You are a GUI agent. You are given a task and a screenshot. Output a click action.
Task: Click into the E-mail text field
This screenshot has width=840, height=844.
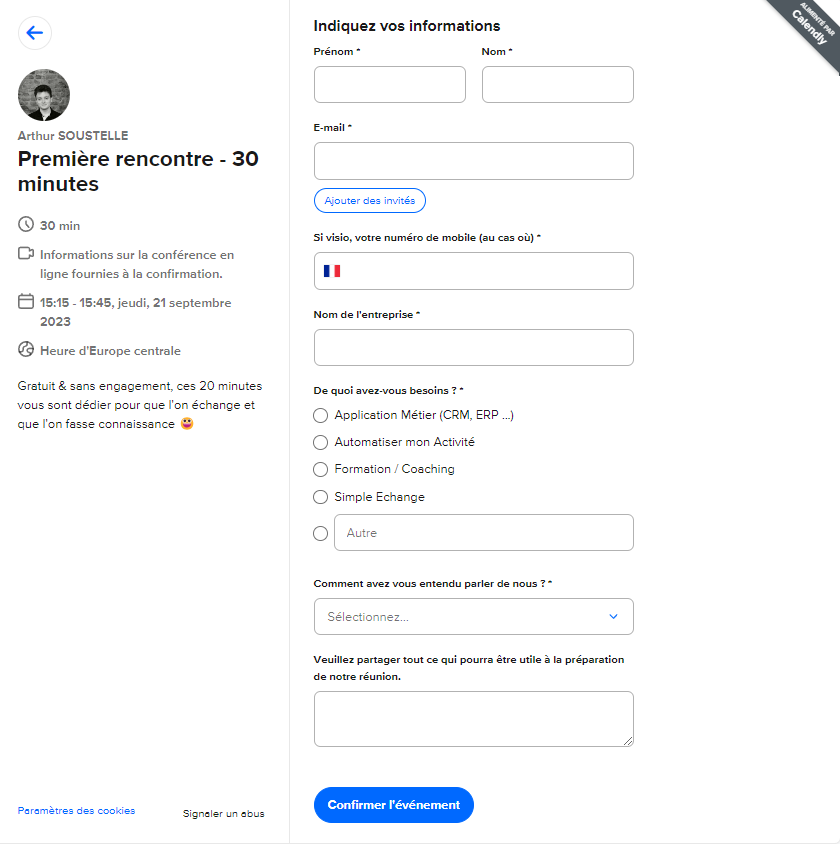coord(473,161)
